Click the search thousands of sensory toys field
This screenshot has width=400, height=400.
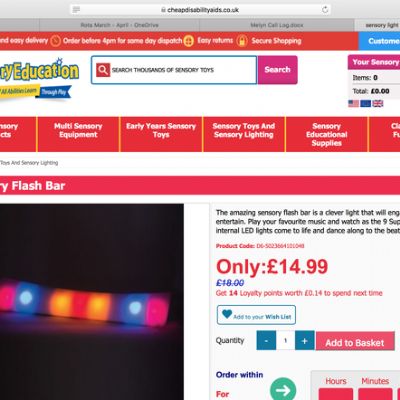(174, 70)
